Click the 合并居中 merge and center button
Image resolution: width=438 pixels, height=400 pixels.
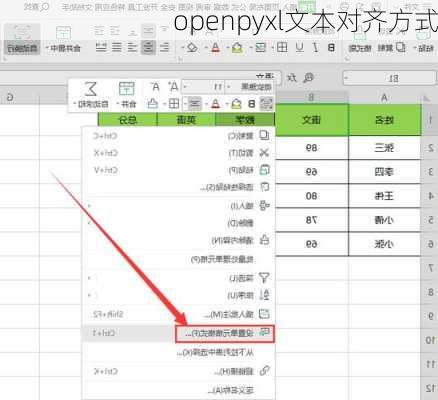(63, 40)
